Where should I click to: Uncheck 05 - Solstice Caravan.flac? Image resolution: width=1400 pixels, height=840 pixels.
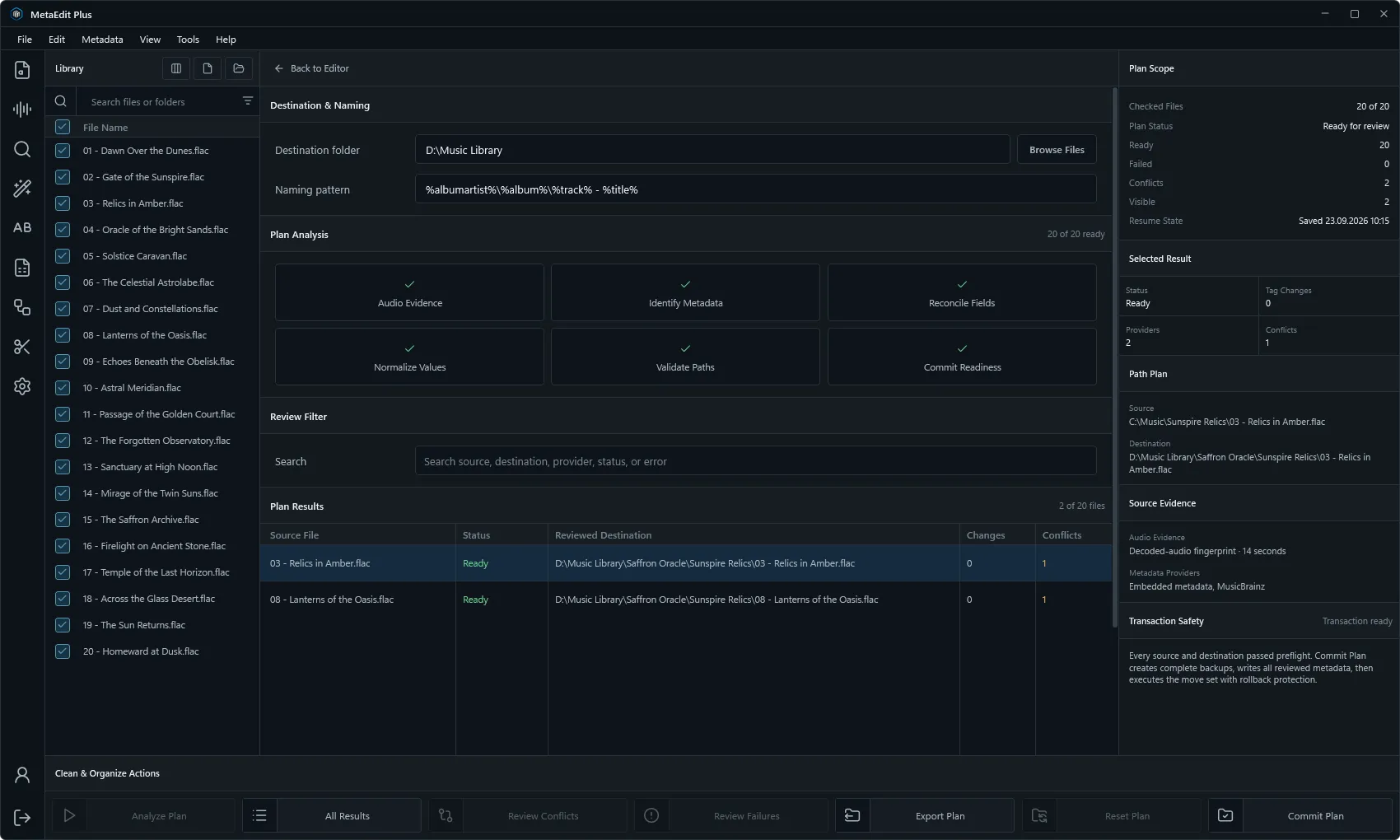pyautogui.click(x=63, y=256)
